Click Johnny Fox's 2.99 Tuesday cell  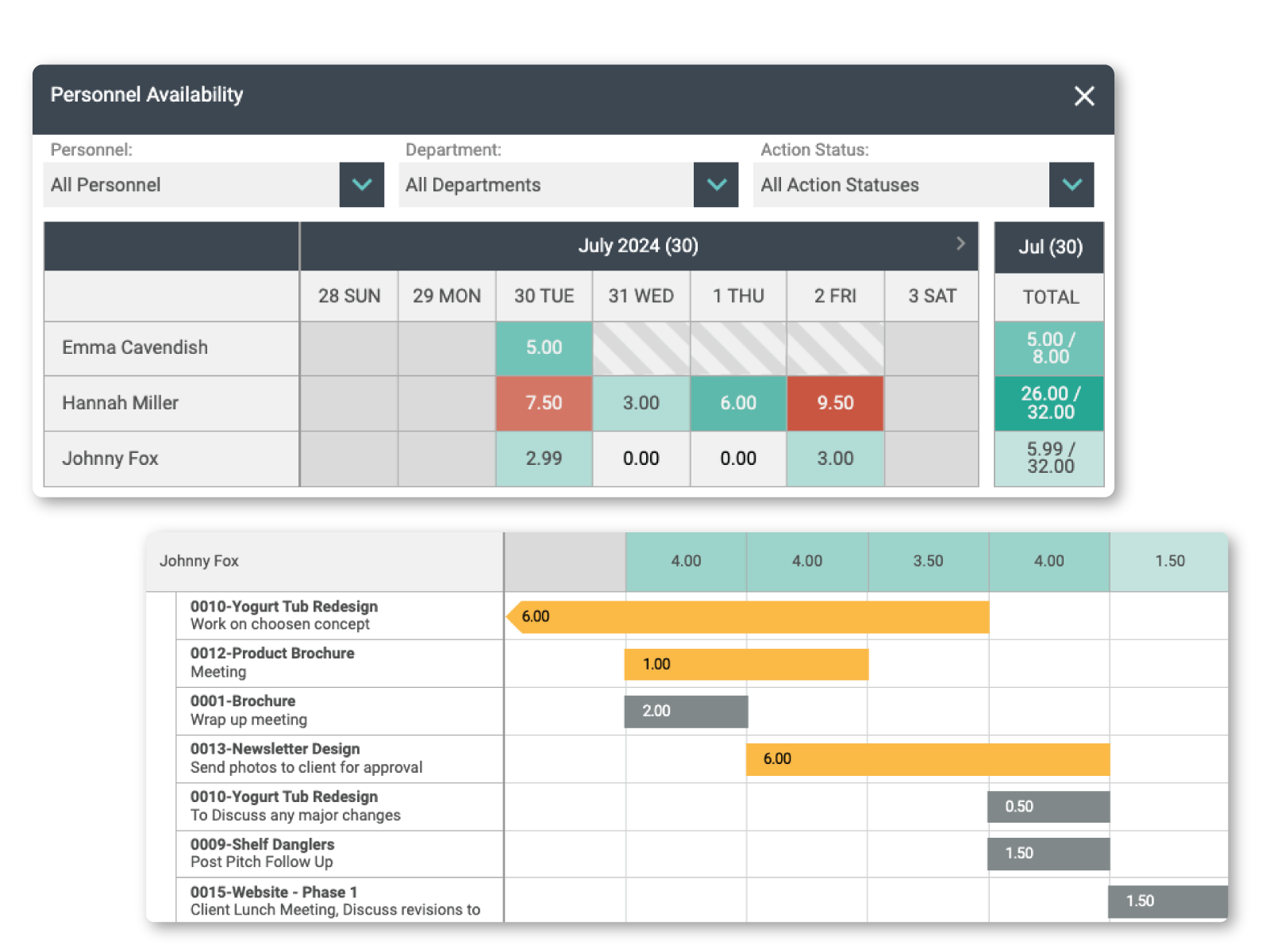point(544,459)
